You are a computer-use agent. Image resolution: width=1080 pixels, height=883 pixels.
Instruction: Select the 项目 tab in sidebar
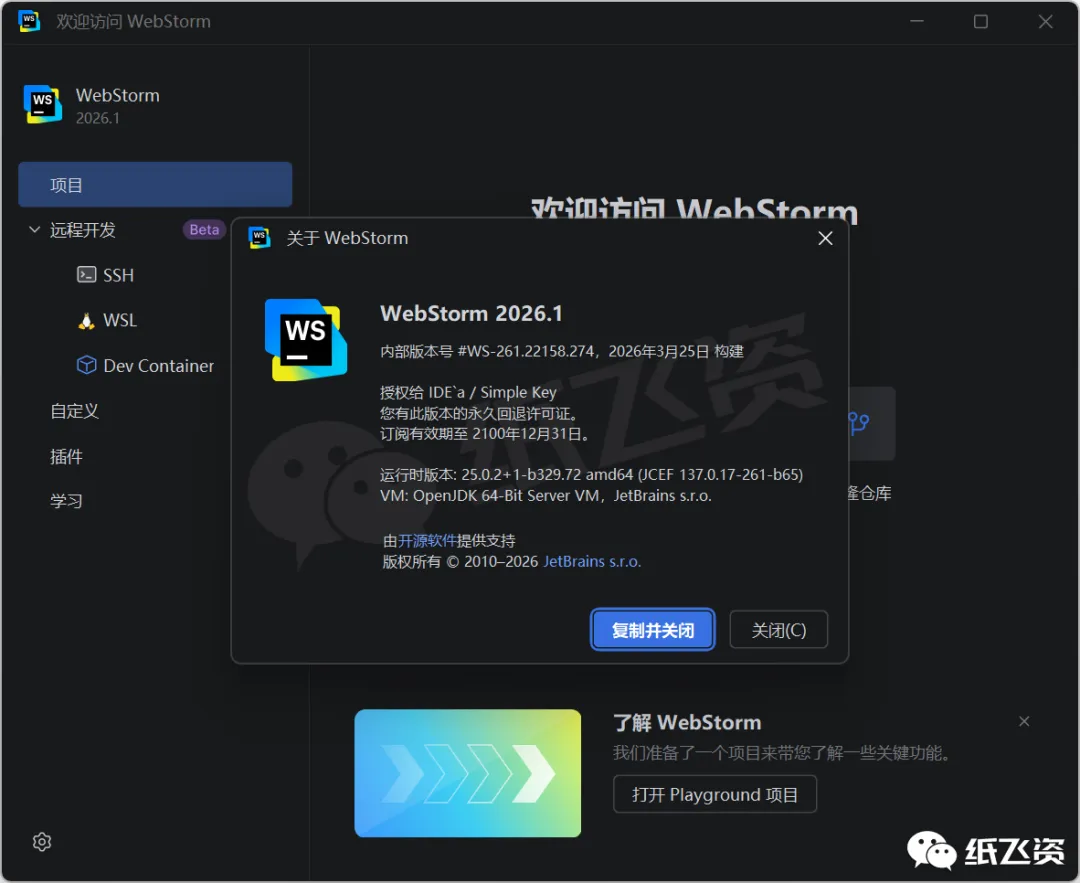155,185
